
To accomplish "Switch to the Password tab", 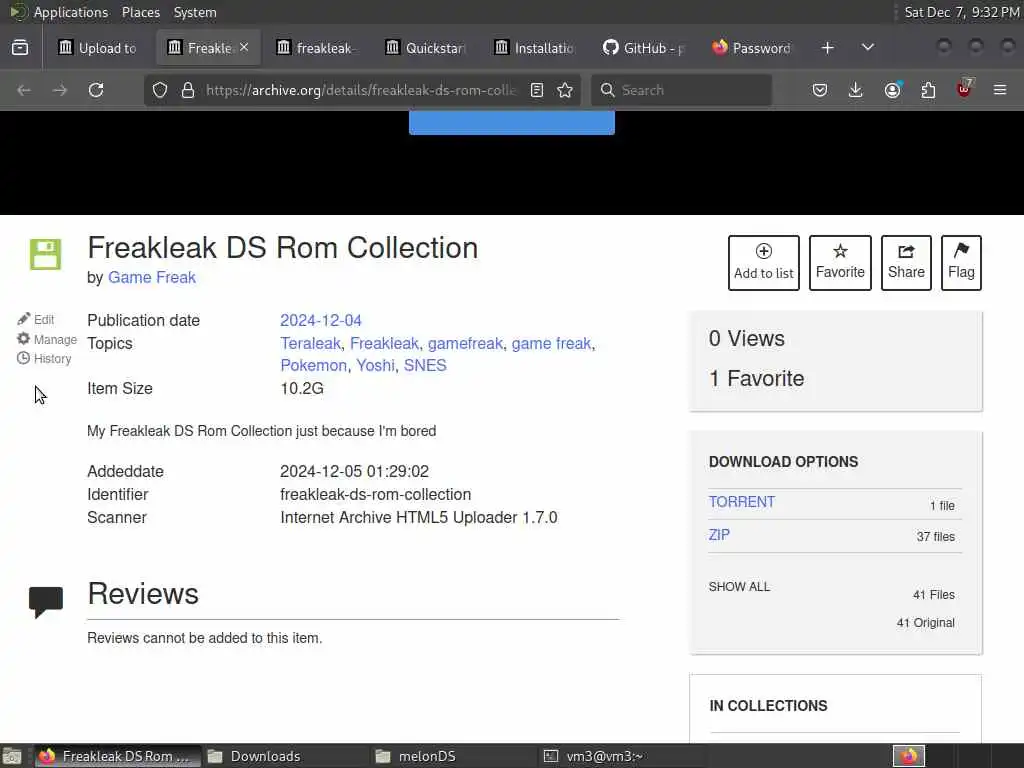I will point(752,48).
